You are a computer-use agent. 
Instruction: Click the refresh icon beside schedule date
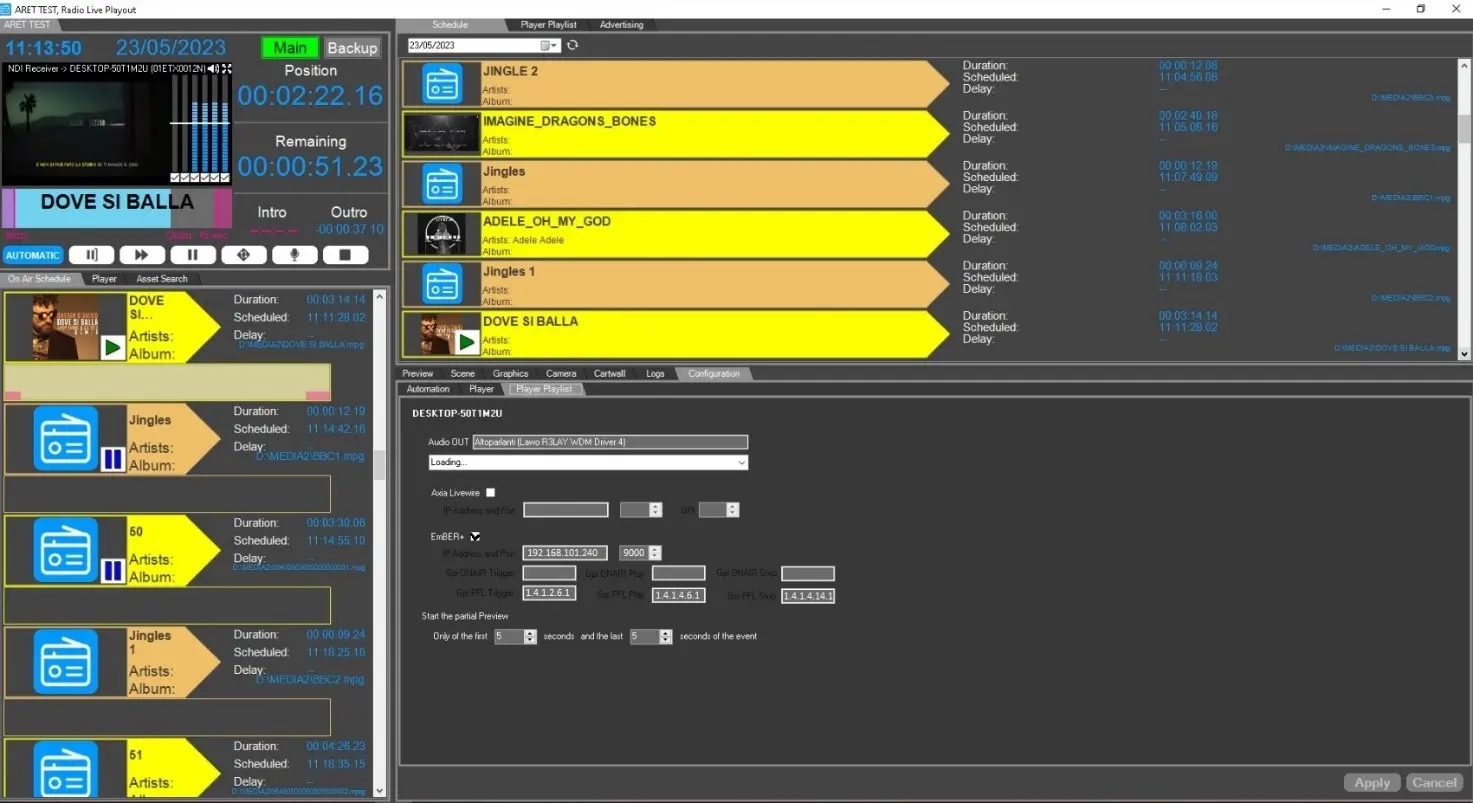tap(572, 45)
